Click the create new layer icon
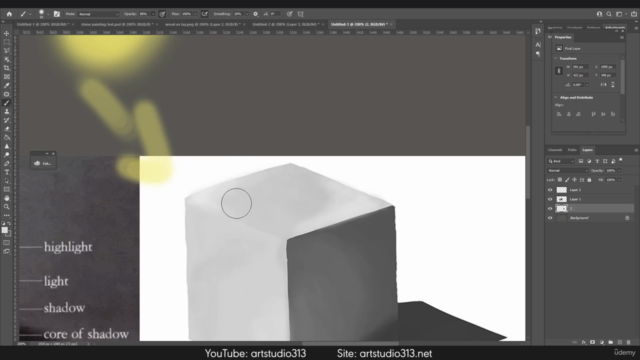The width and height of the screenshot is (640, 360). [x=620, y=342]
